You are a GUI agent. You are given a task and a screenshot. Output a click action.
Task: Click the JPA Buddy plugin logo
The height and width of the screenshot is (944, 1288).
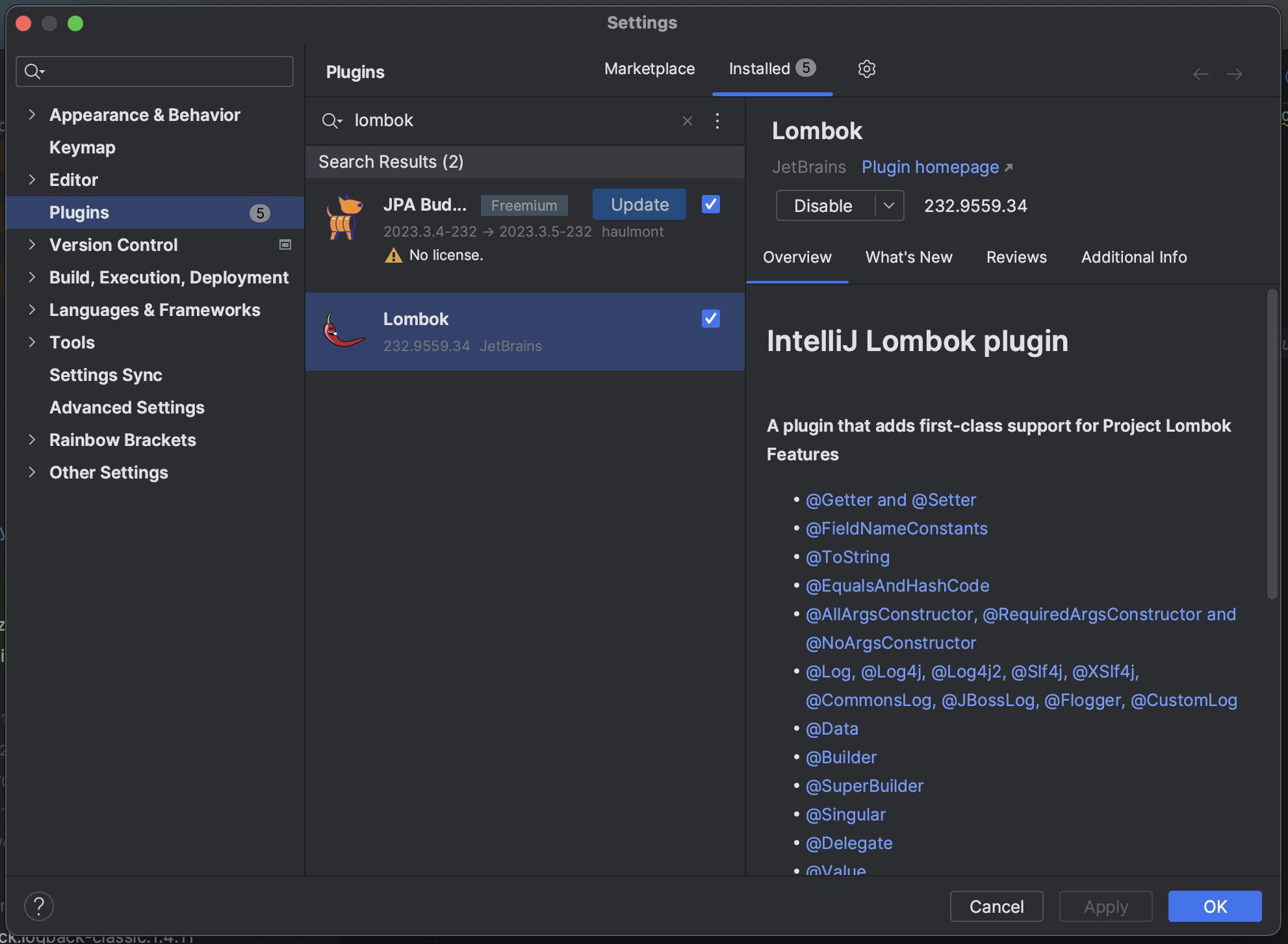click(344, 218)
